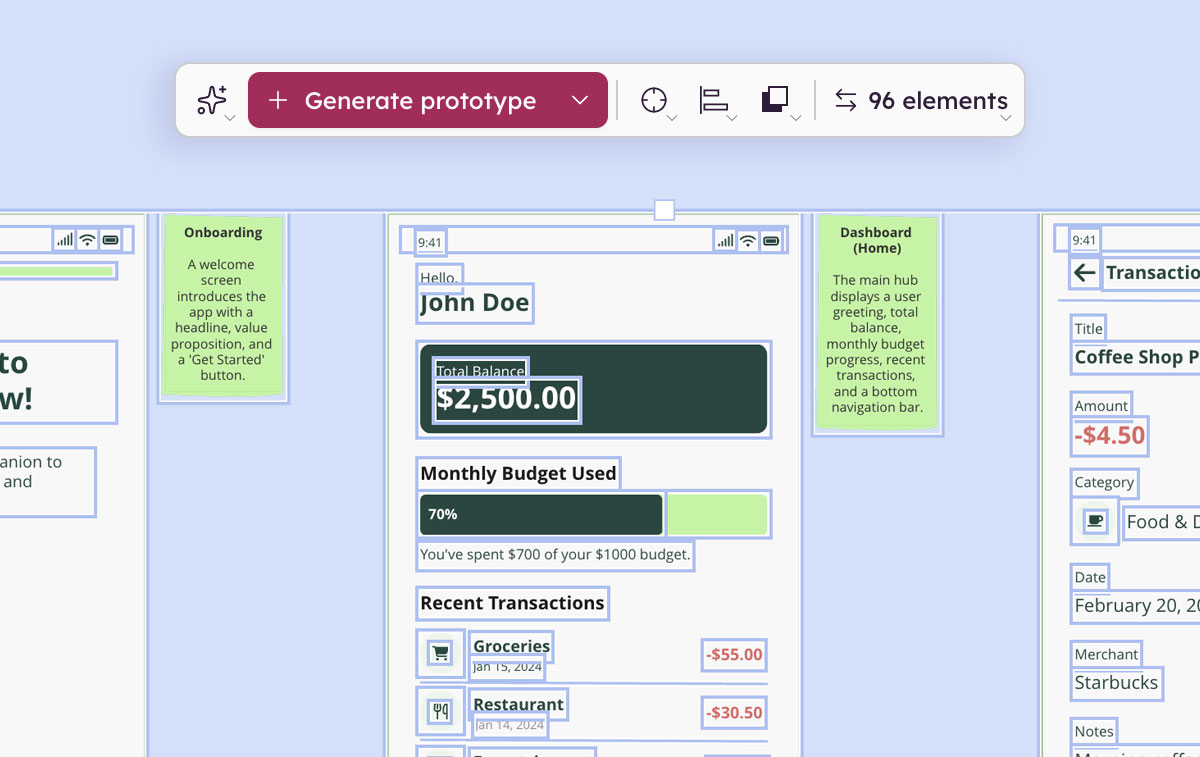Image resolution: width=1200 pixels, height=757 pixels.
Task: Click the coffee cup icon in the Category field
Action: [1094, 521]
